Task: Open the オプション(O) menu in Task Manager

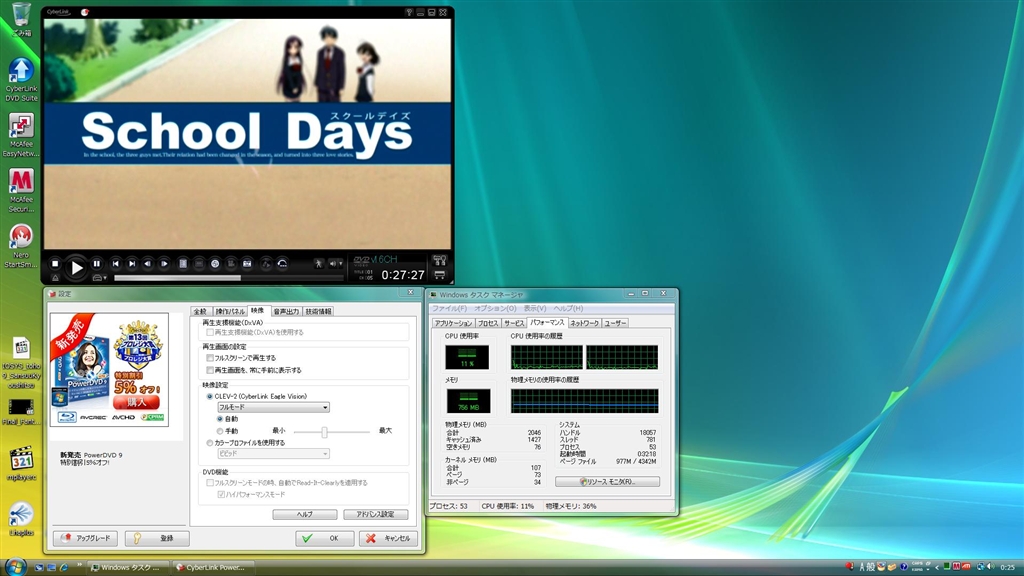Action: point(495,308)
